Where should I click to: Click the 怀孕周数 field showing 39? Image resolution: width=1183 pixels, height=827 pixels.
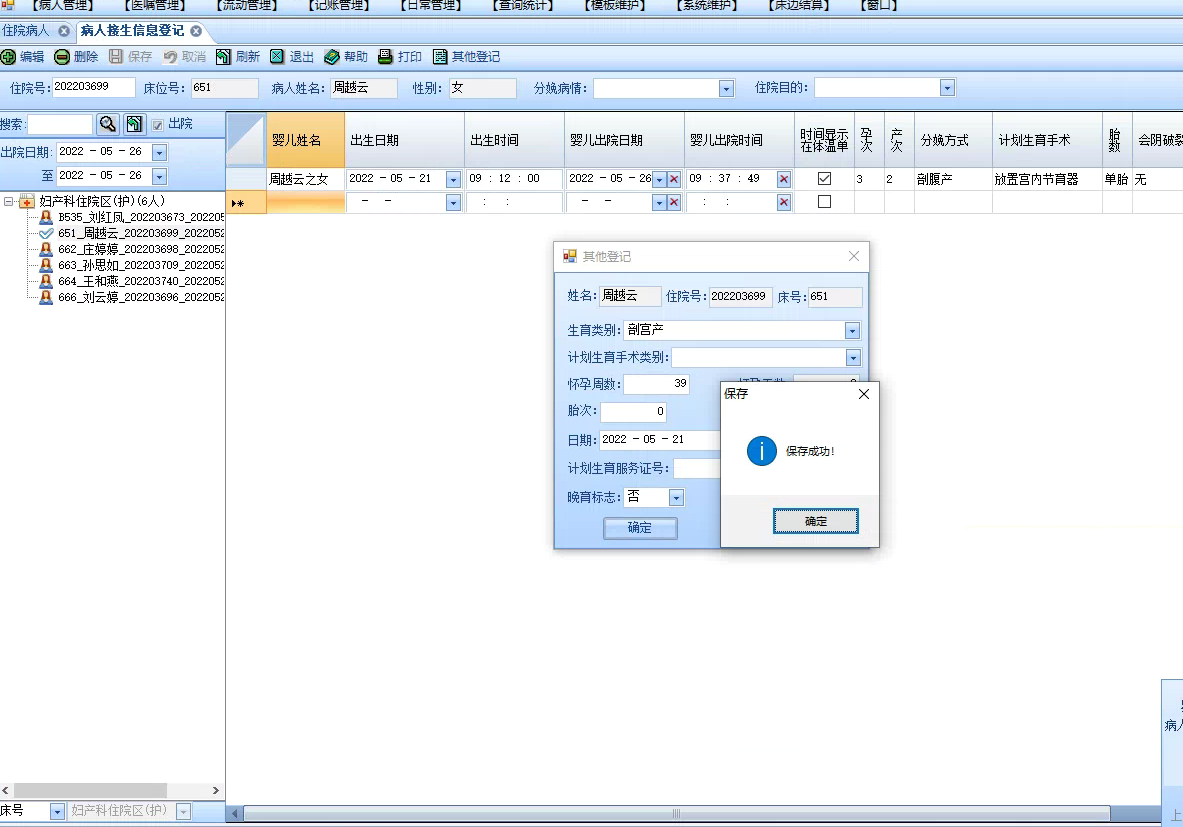[656, 384]
